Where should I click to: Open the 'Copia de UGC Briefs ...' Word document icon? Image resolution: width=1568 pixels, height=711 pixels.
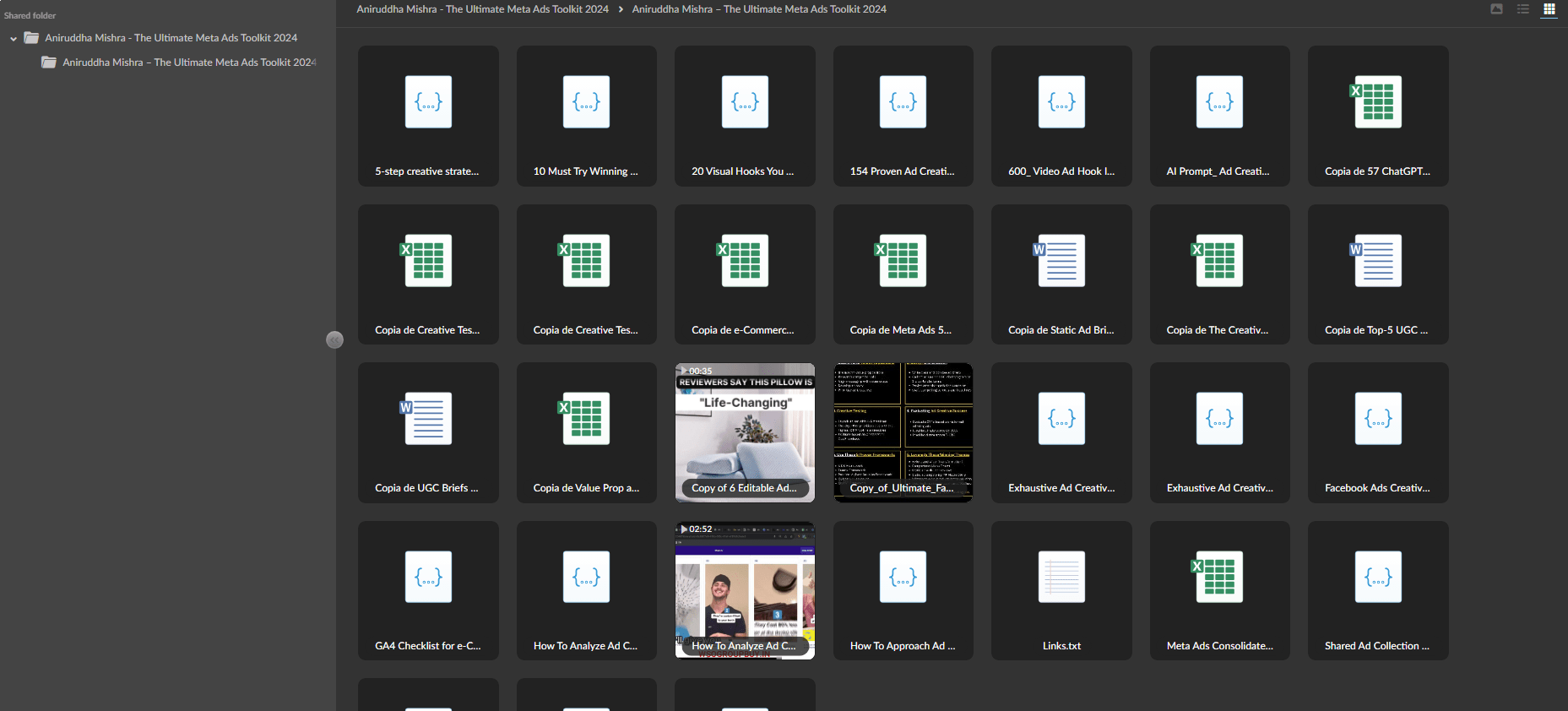tap(426, 419)
